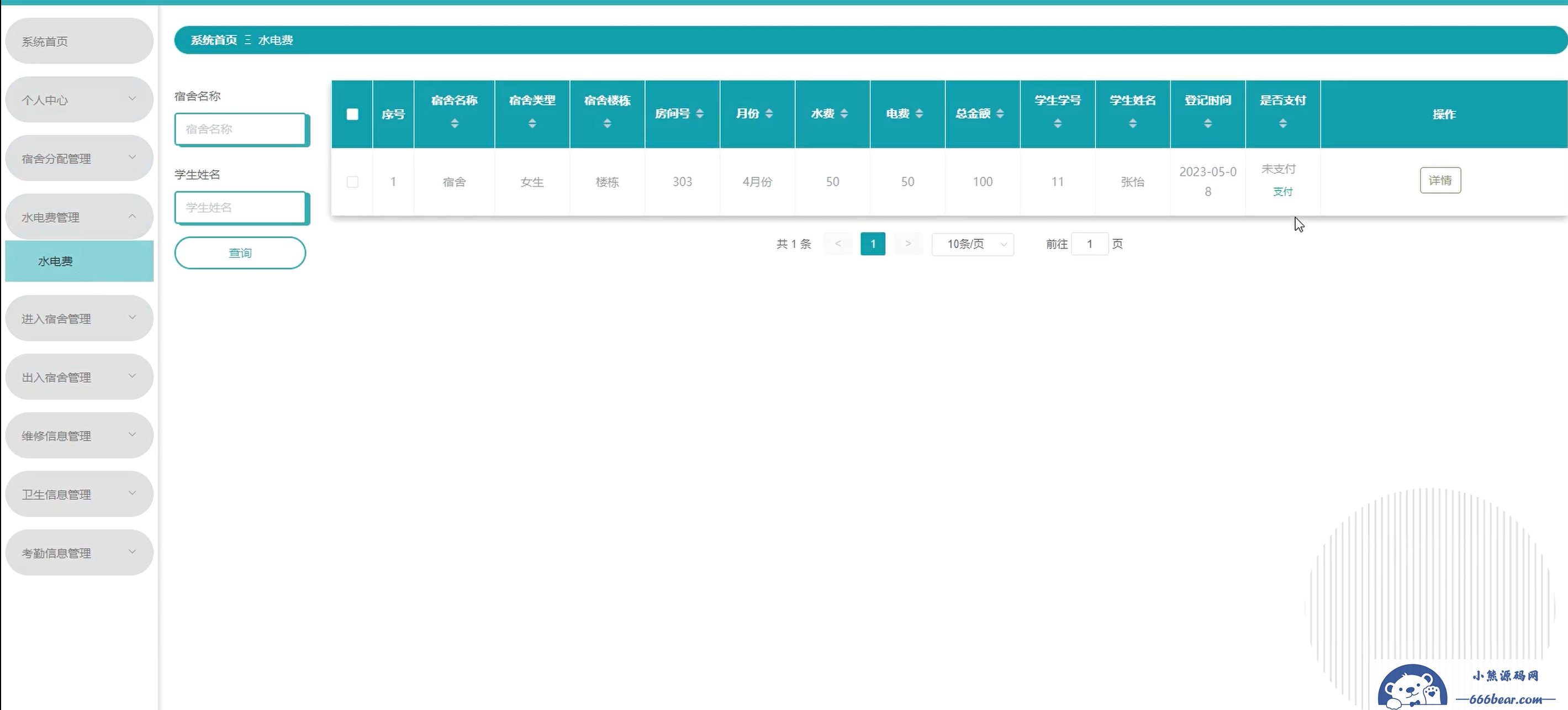Sort by 电费 column arrows
1568x710 pixels.
pos(919,113)
